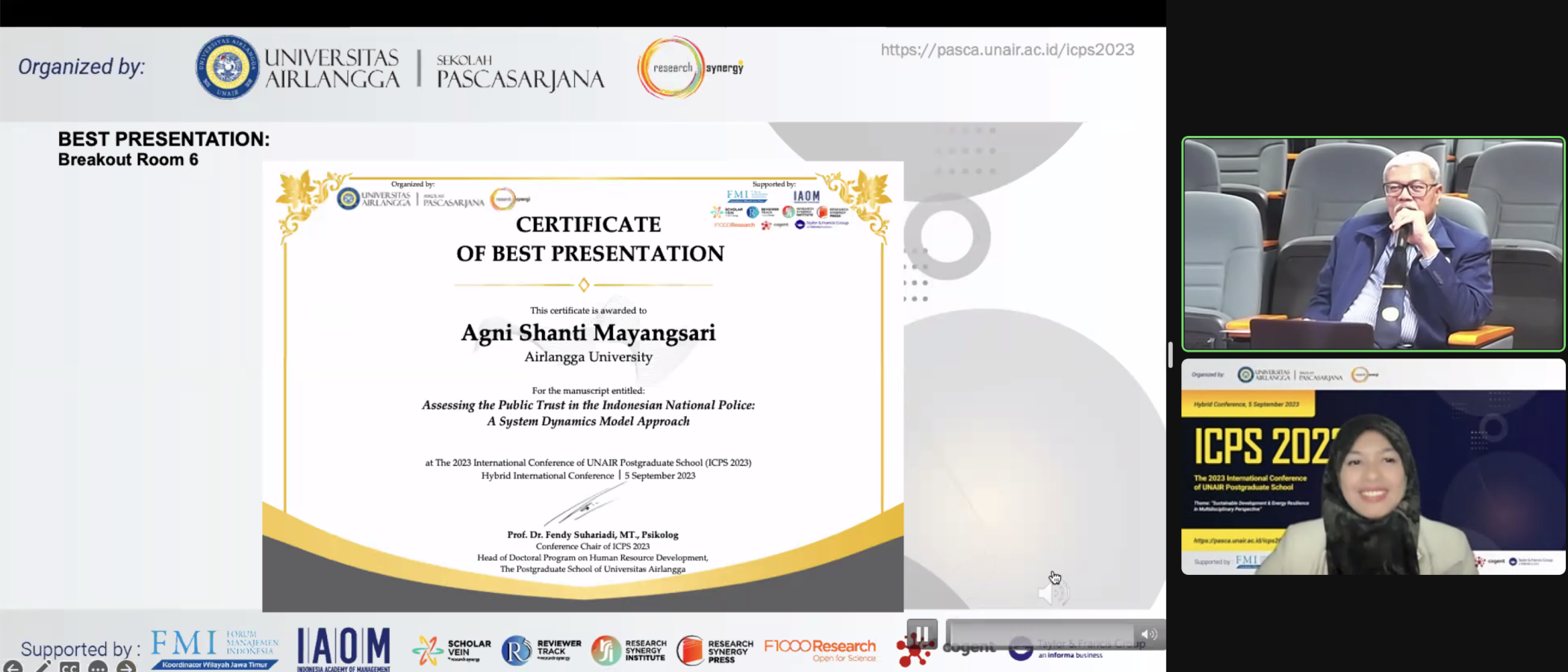
Task: Click 'Conference Chair of ICPS 2023' text
Action: (x=593, y=546)
